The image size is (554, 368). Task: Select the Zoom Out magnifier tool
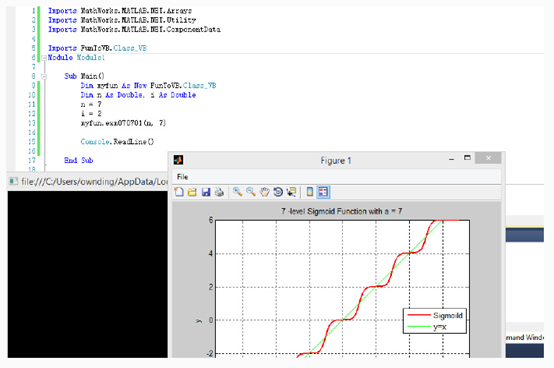click(x=251, y=192)
